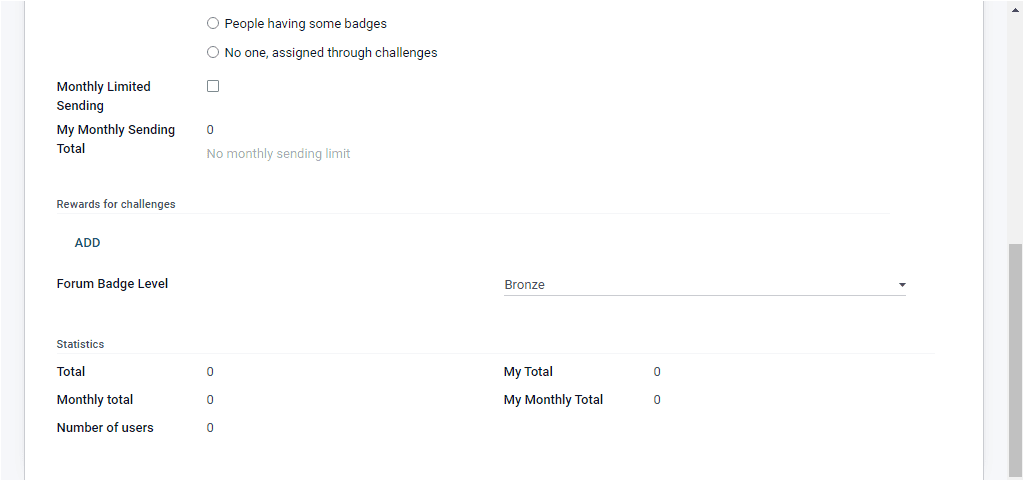Select "People having some badges" radio option
Screen dimensions: 1024x481
(x=213, y=24)
